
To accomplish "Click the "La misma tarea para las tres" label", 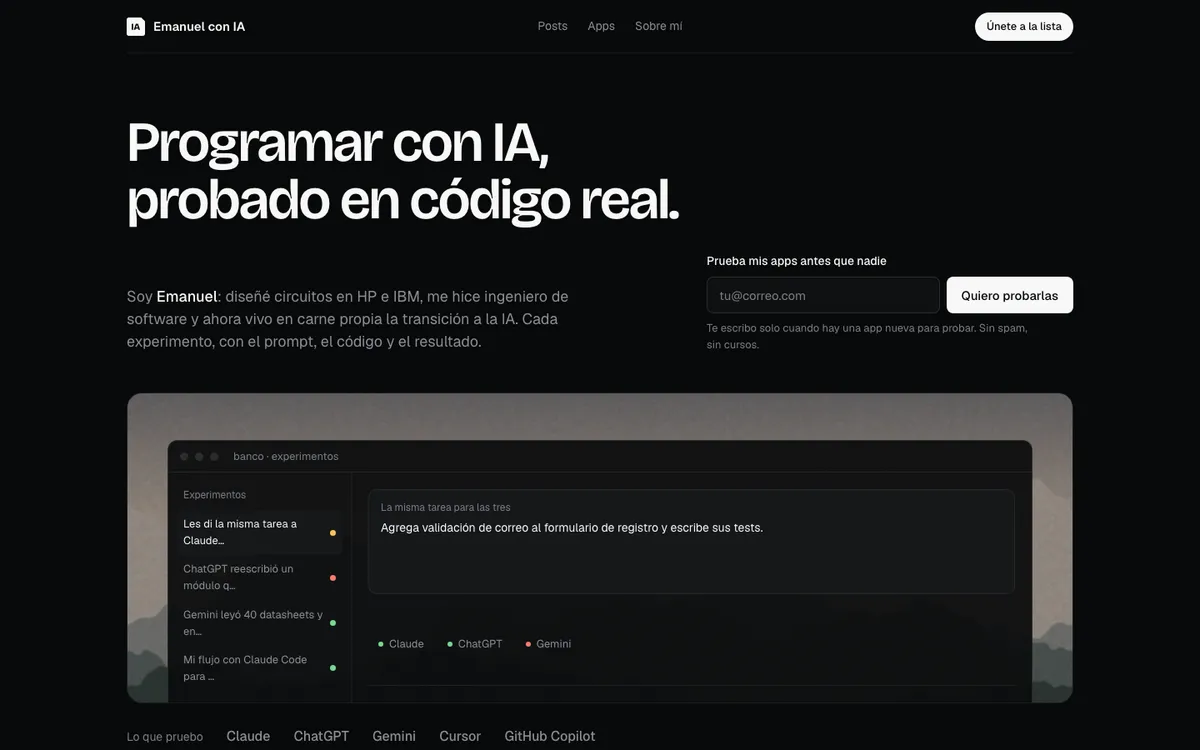I will pyautogui.click(x=446, y=507).
